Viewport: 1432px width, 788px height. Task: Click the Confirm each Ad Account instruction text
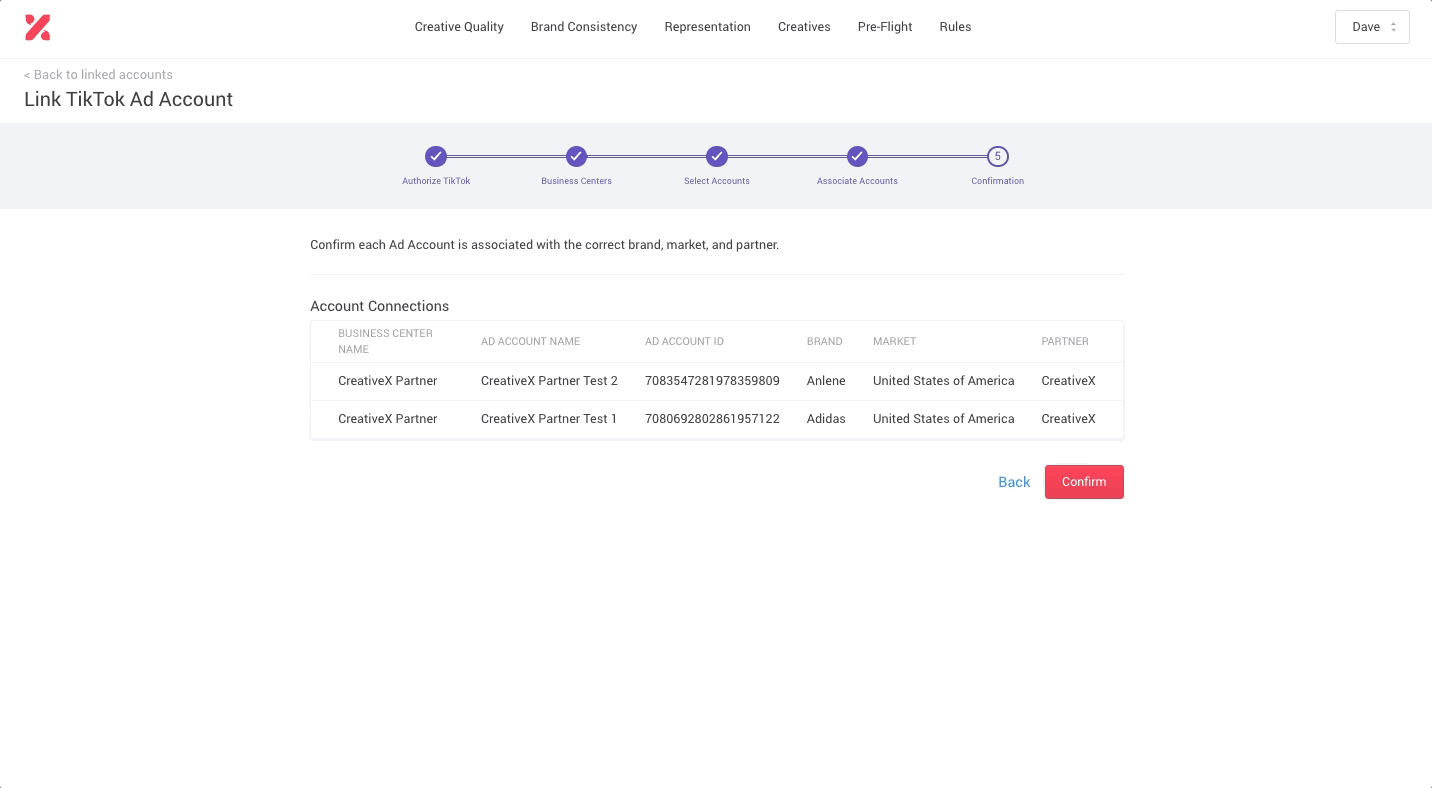tap(545, 245)
